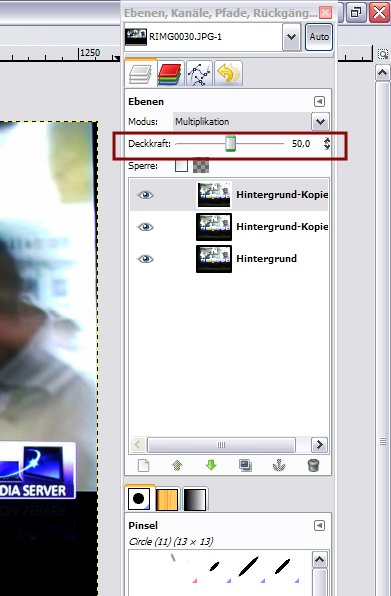391x596 pixels.
Task: Toggle the alpha channel lock checkerboard icon
Action: click(201, 166)
